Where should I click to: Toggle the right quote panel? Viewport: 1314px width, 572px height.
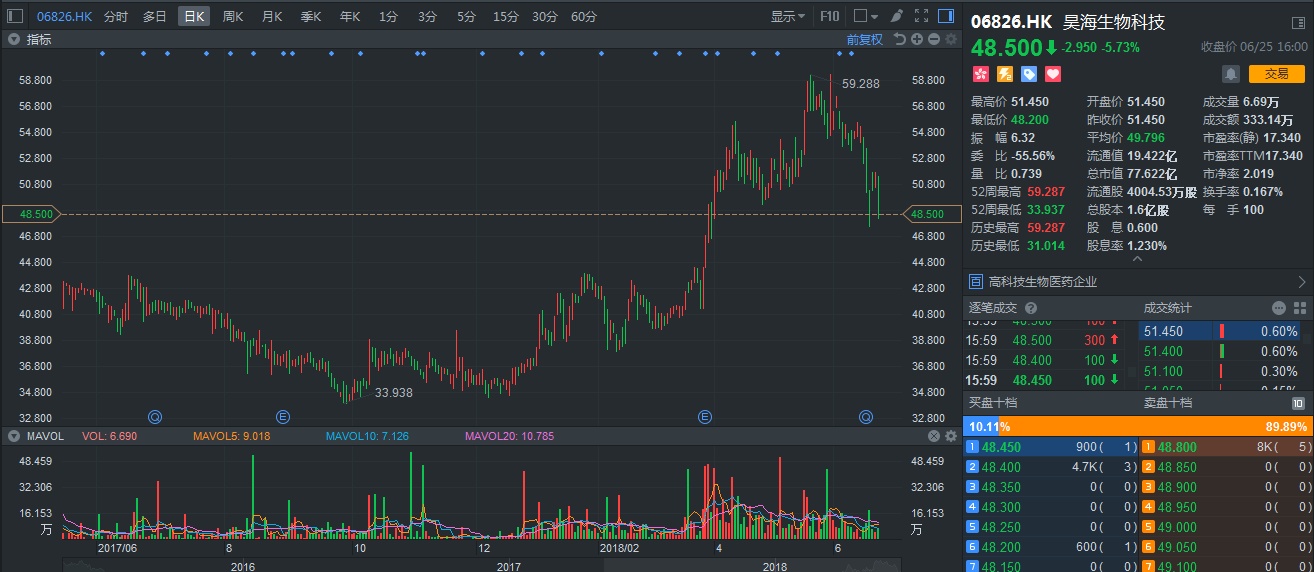(x=945, y=16)
